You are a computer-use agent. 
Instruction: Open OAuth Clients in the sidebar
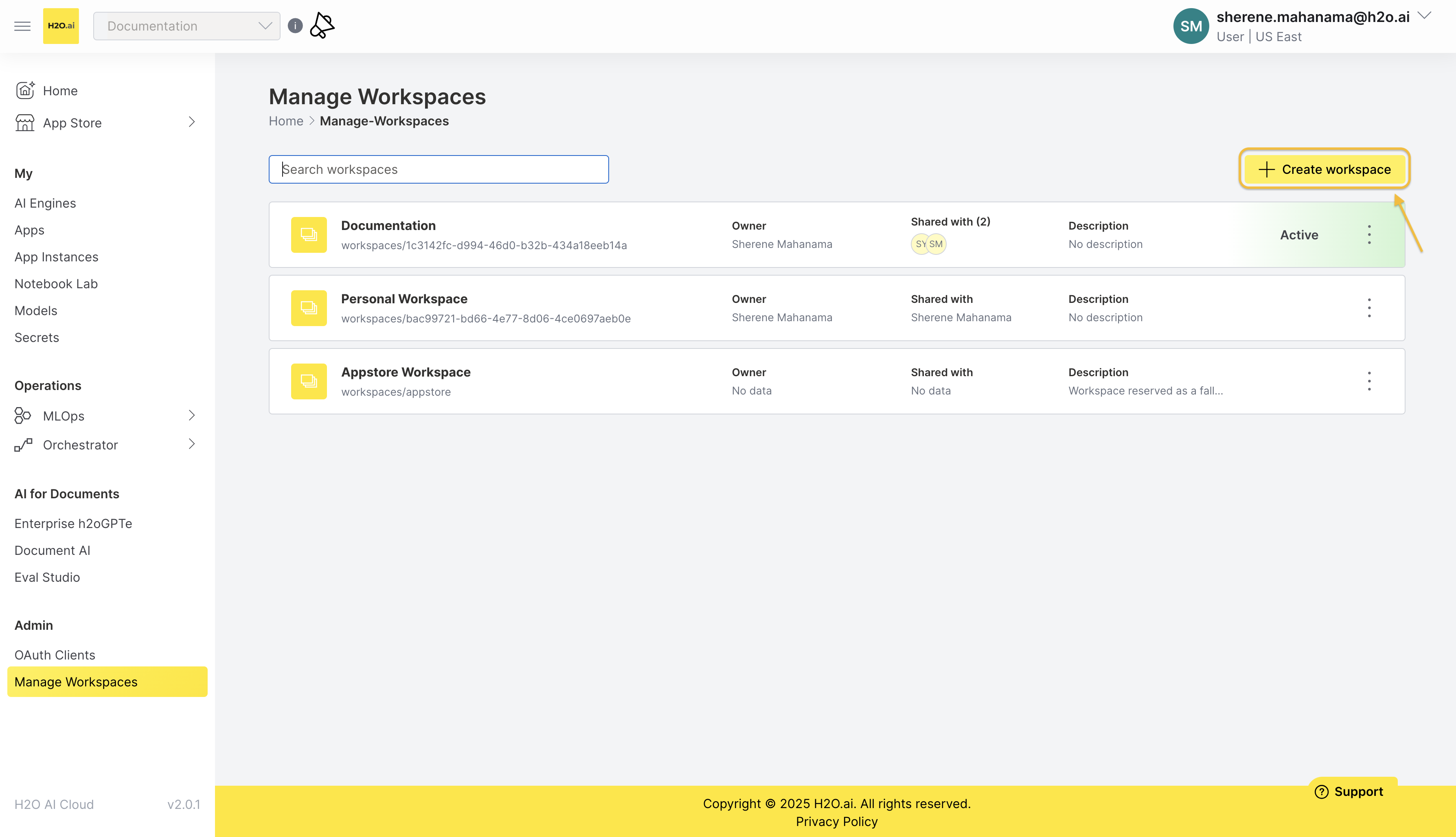coord(55,655)
